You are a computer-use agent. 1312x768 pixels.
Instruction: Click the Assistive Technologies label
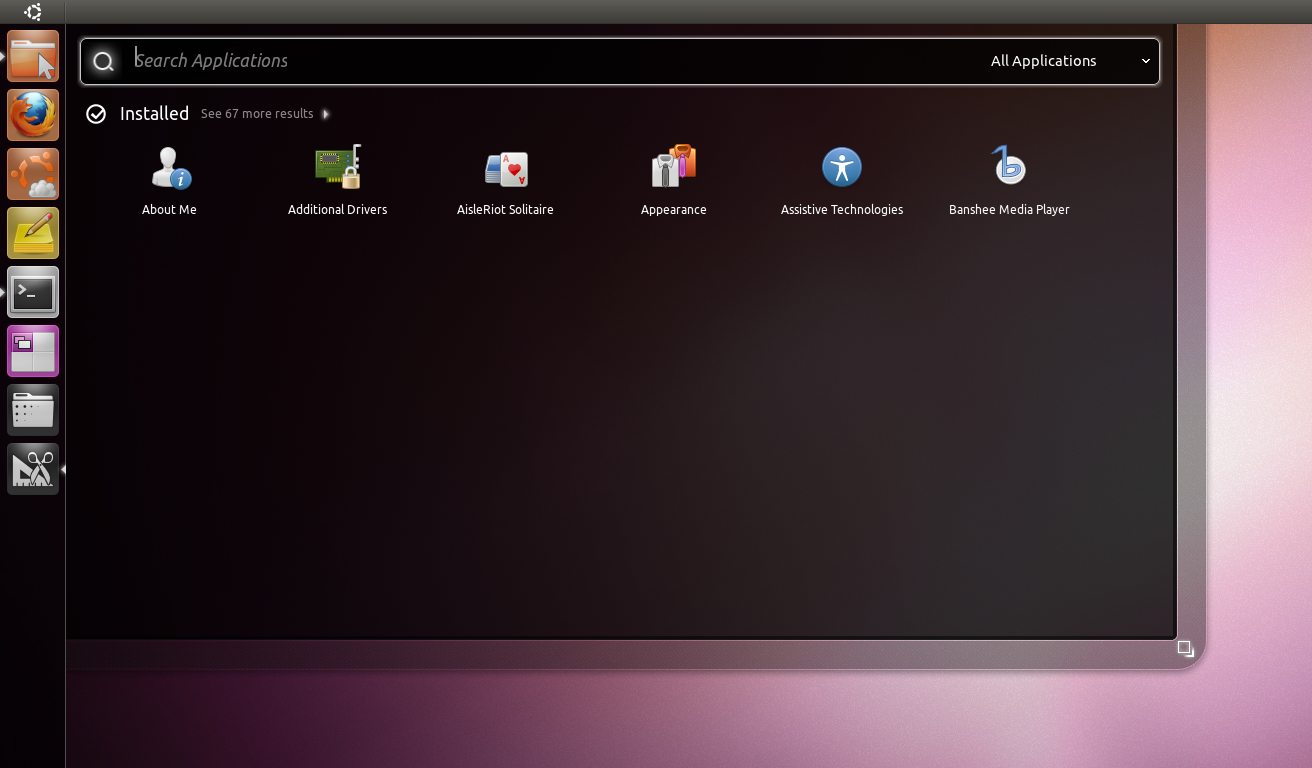(x=842, y=210)
